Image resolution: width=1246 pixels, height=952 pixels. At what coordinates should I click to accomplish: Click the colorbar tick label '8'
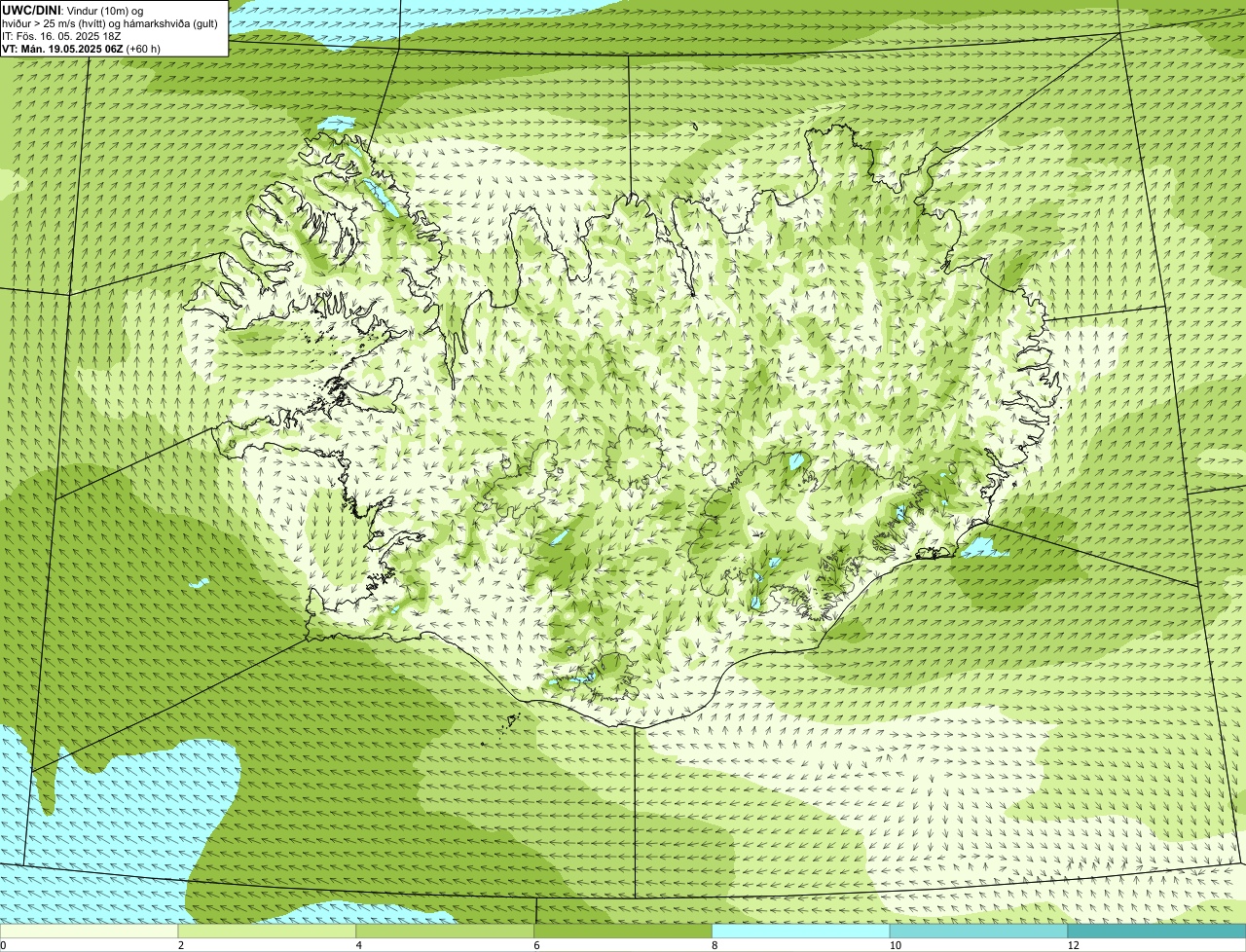click(x=715, y=945)
